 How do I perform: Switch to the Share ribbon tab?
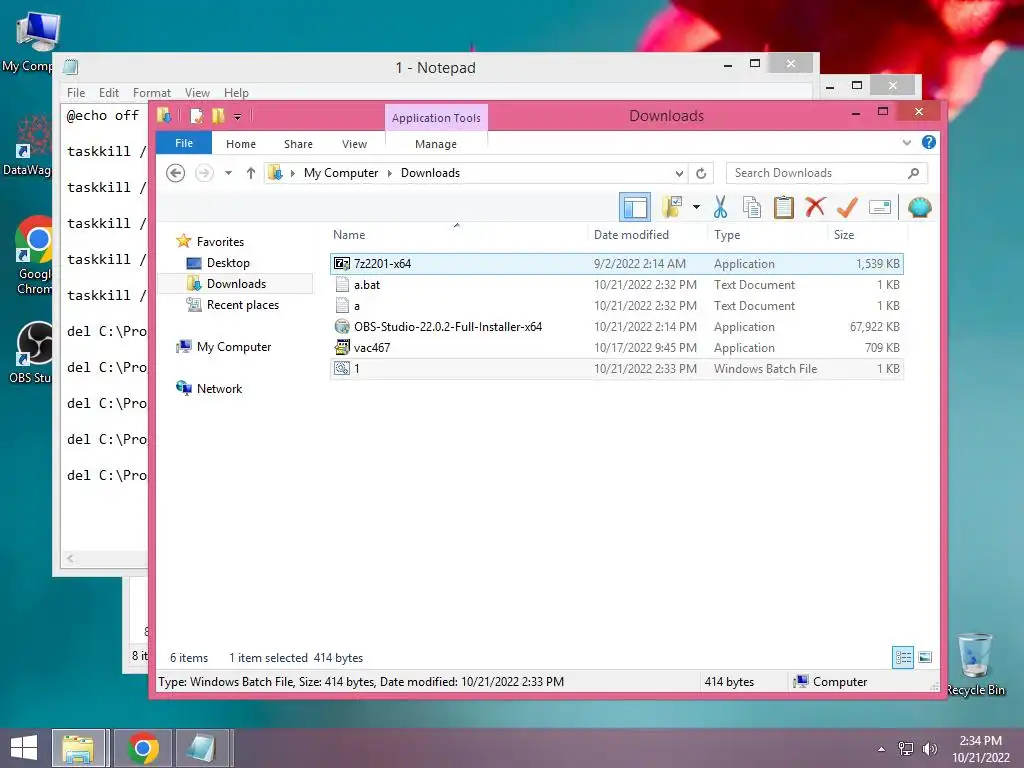(298, 144)
